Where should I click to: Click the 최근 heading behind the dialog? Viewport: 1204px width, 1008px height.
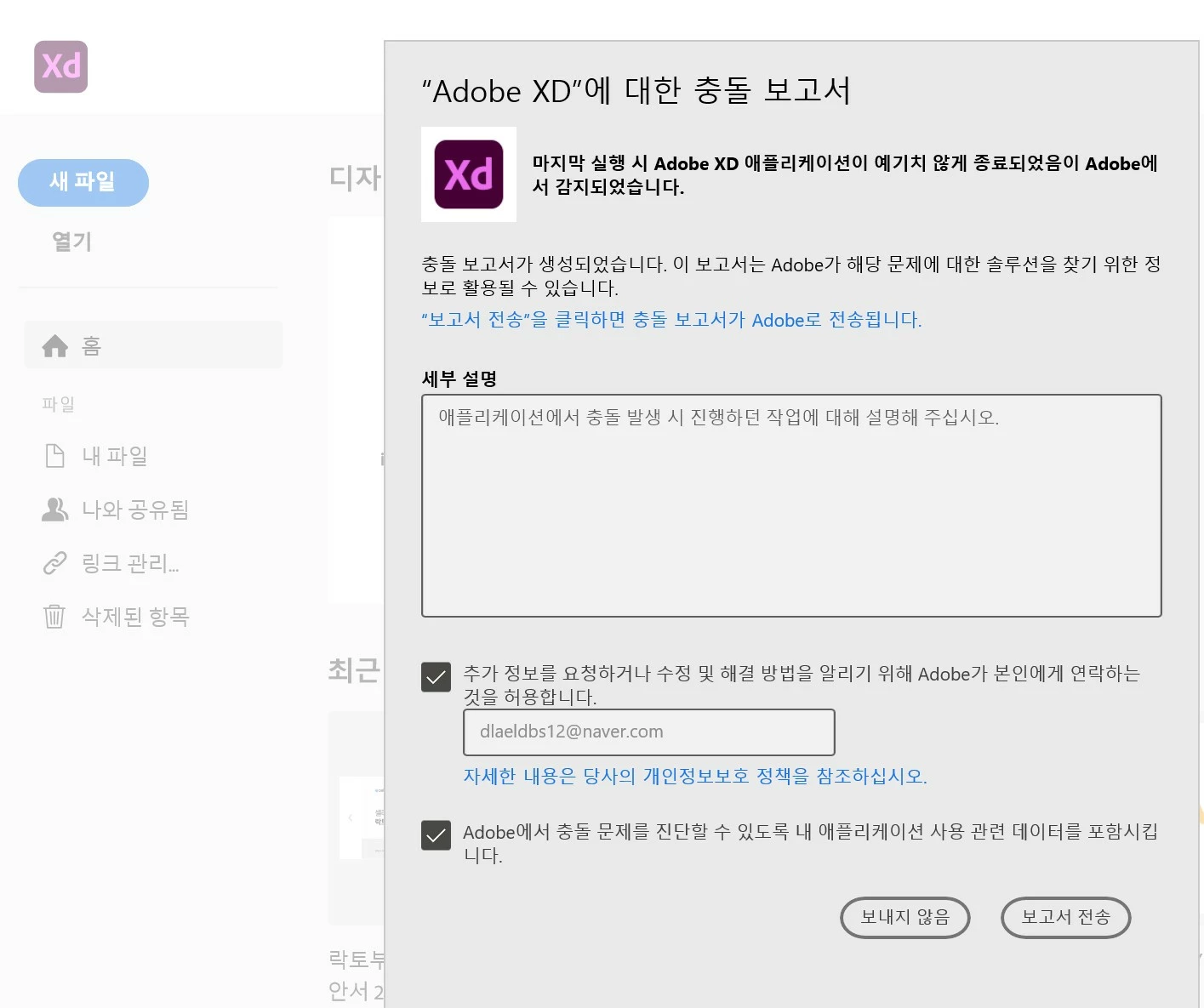coord(354,670)
